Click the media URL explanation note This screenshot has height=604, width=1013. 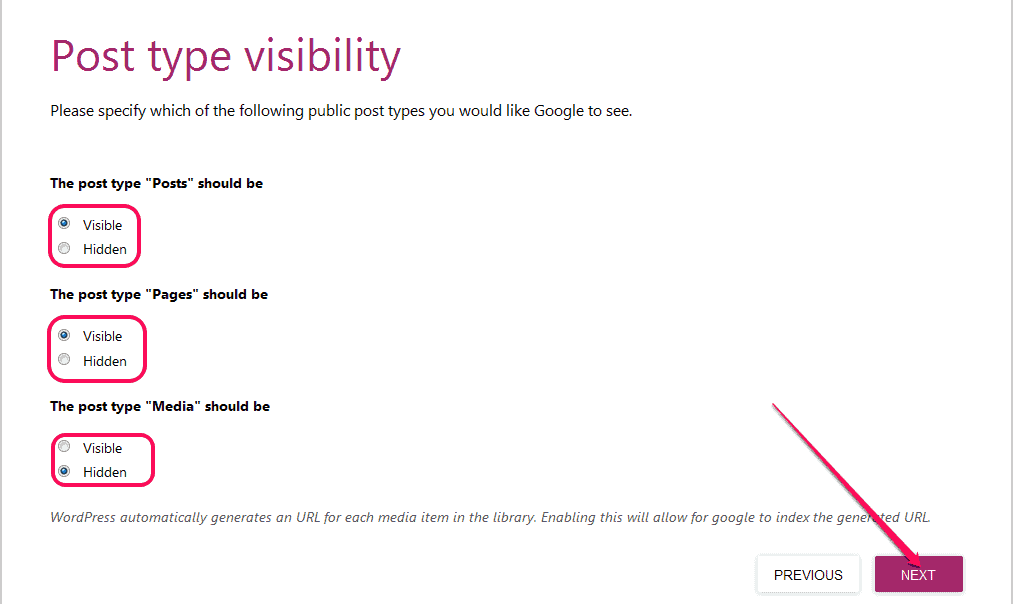(x=490, y=517)
